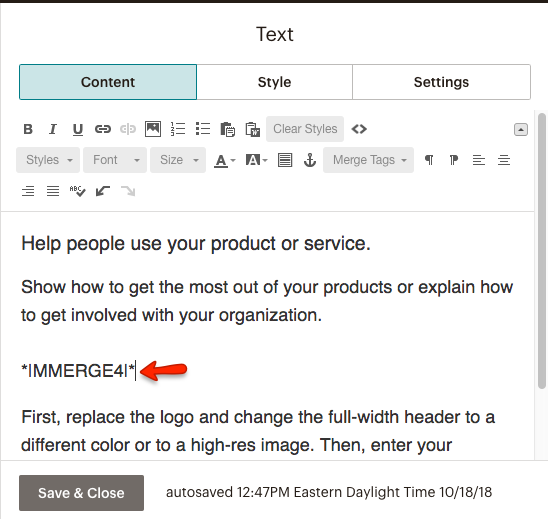Toggle italic formatting

(x=53, y=129)
